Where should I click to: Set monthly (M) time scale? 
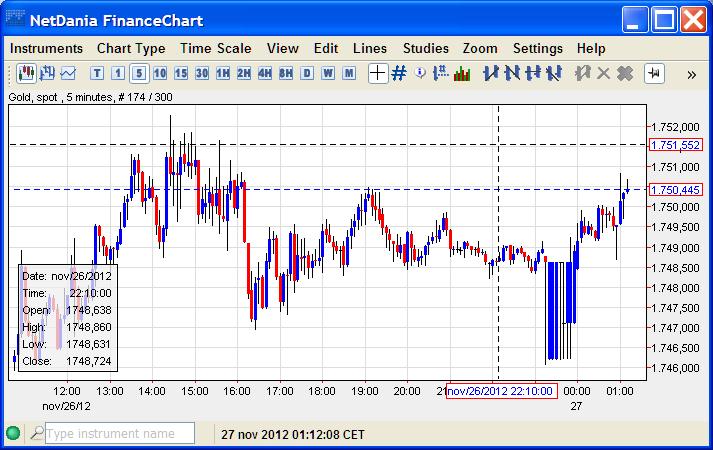coord(349,73)
